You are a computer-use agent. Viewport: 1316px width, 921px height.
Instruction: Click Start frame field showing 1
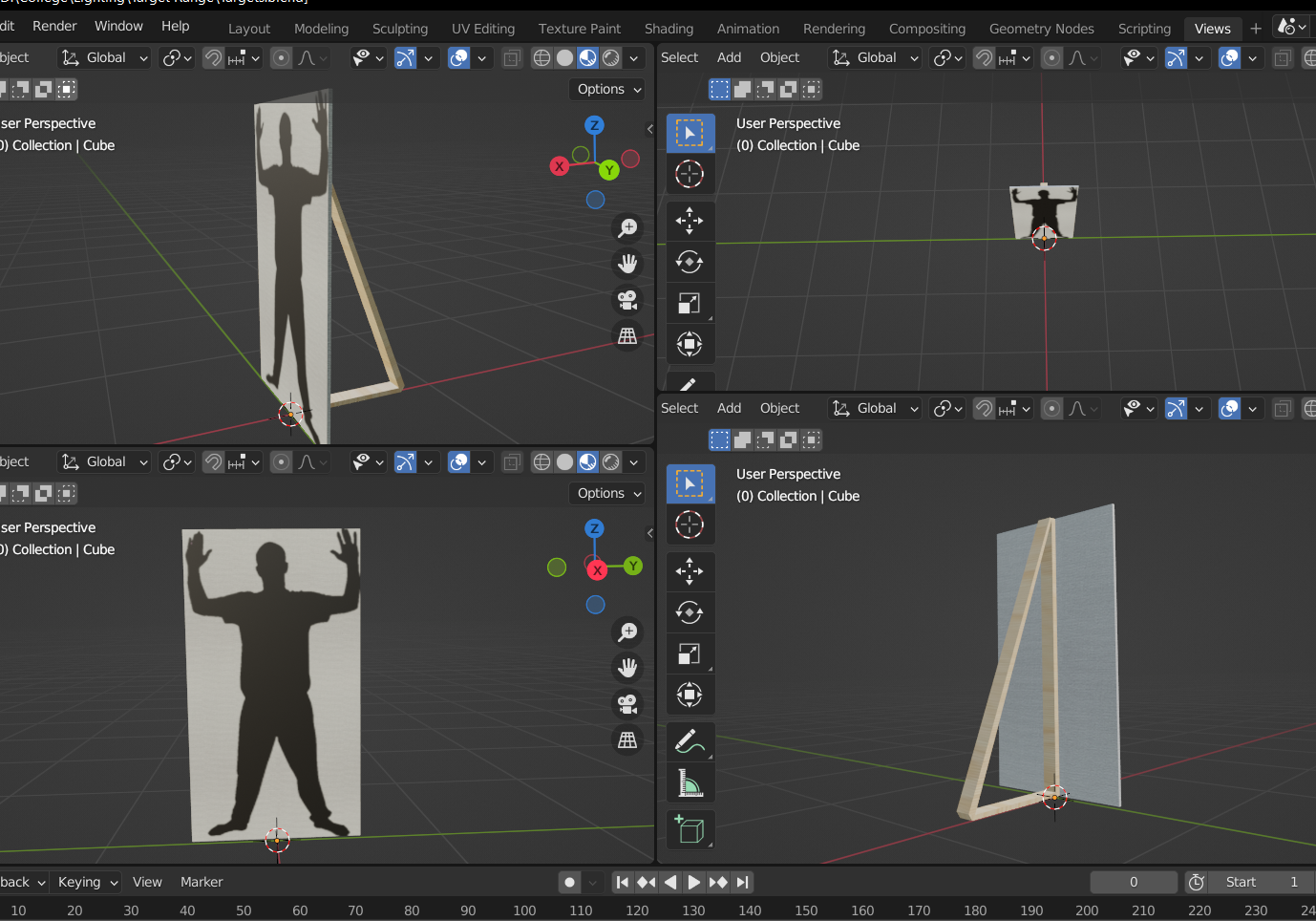tap(1263, 882)
